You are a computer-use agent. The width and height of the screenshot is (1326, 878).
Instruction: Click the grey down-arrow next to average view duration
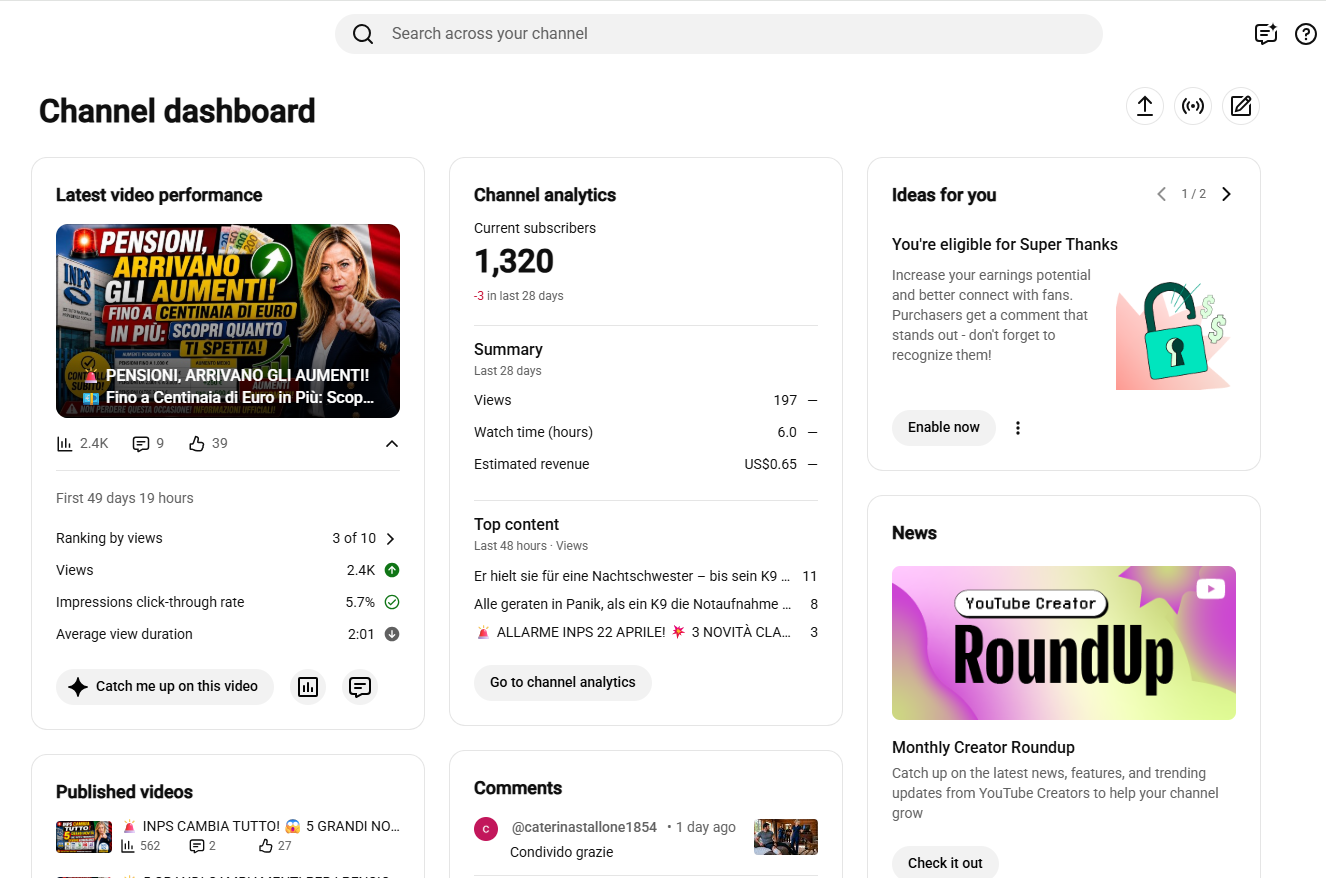pyautogui.click(x=392, y=634)
